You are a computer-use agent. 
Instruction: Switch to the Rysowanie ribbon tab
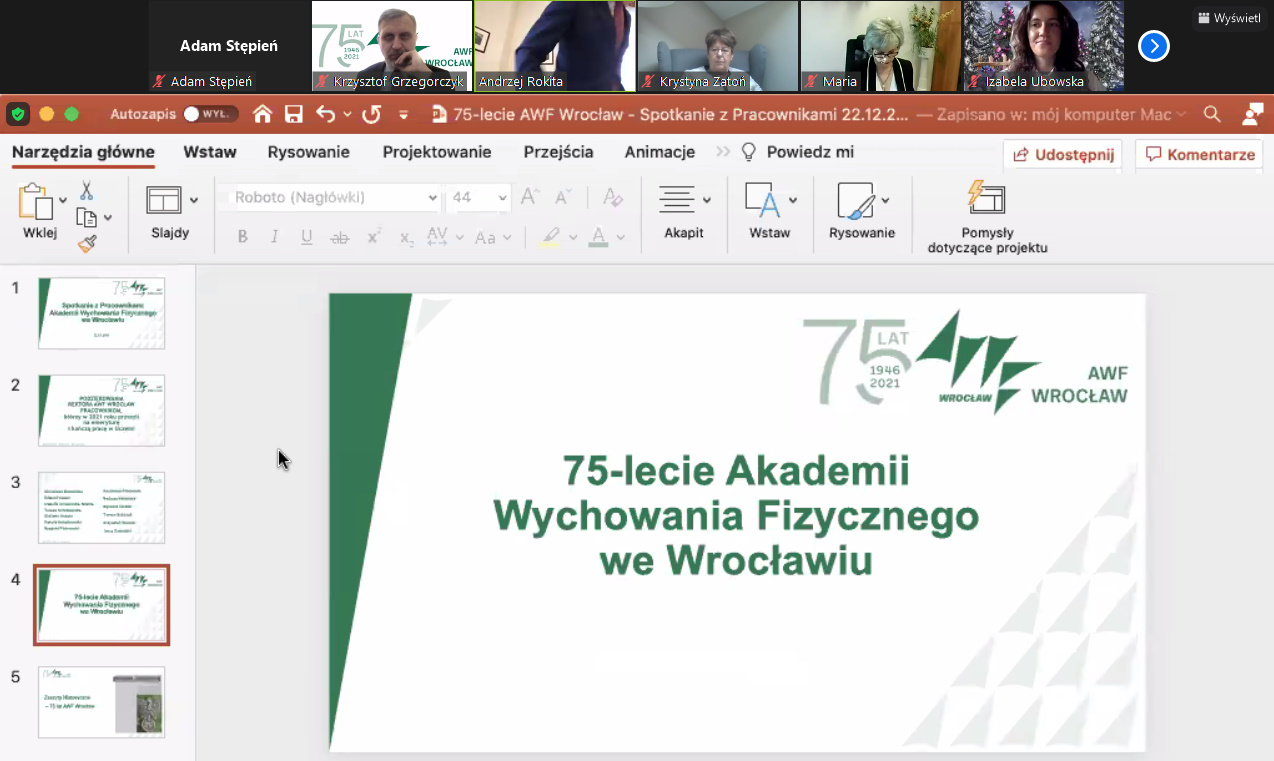309,152
